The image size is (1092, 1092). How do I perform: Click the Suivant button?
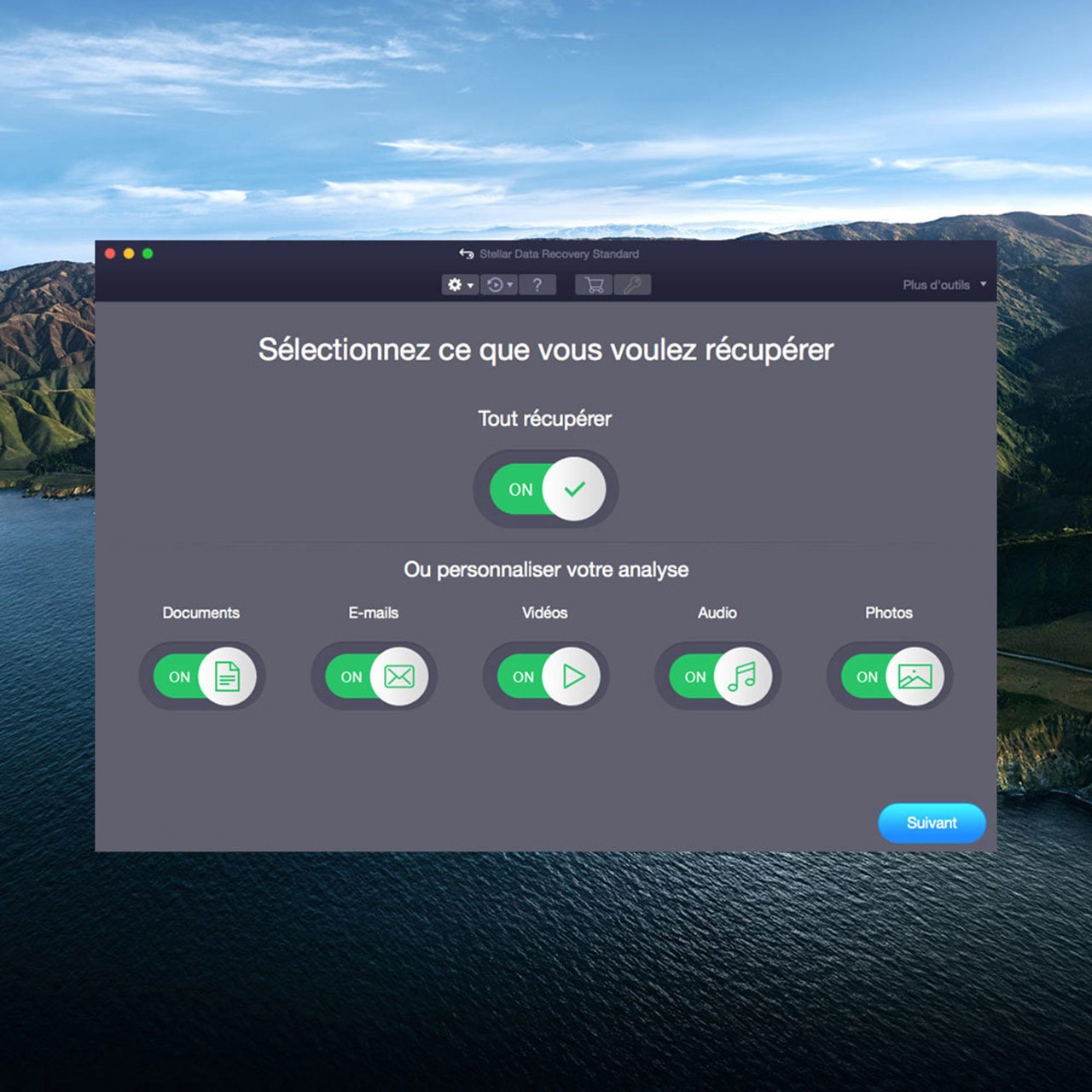pos(932,823)
